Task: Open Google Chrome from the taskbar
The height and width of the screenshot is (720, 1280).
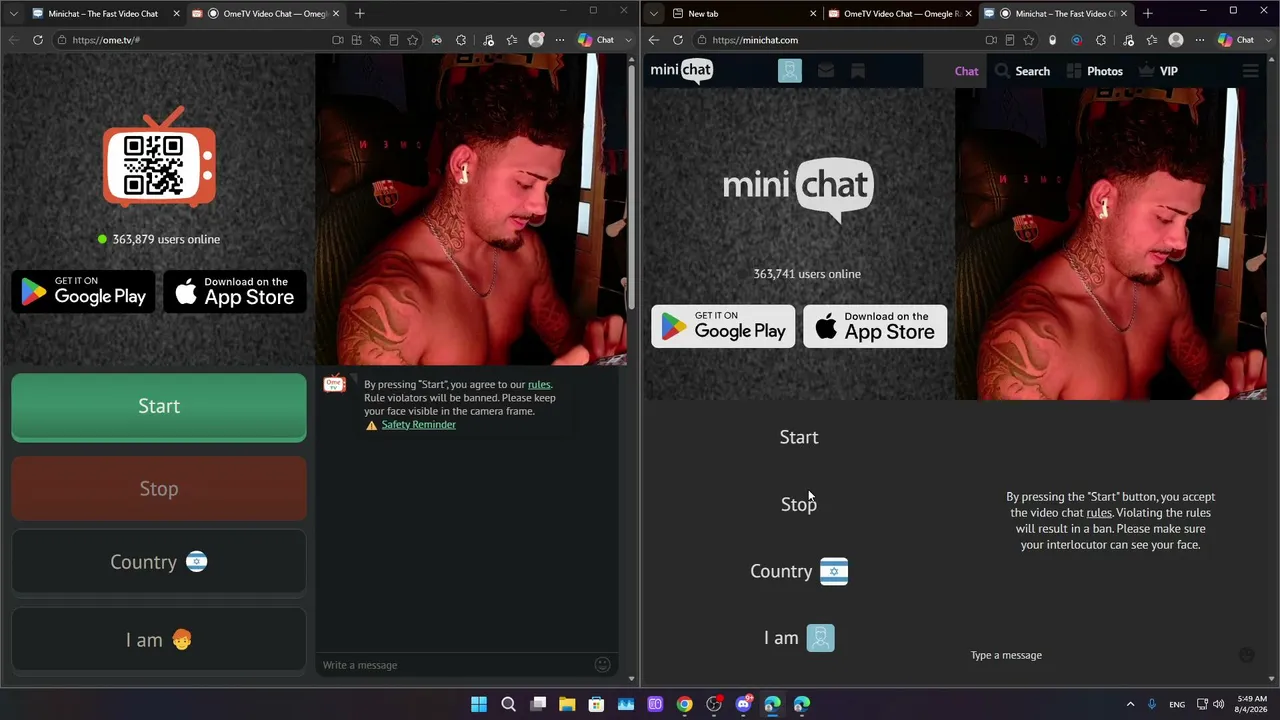Action: pyautogui.click(x=684, y=704)
